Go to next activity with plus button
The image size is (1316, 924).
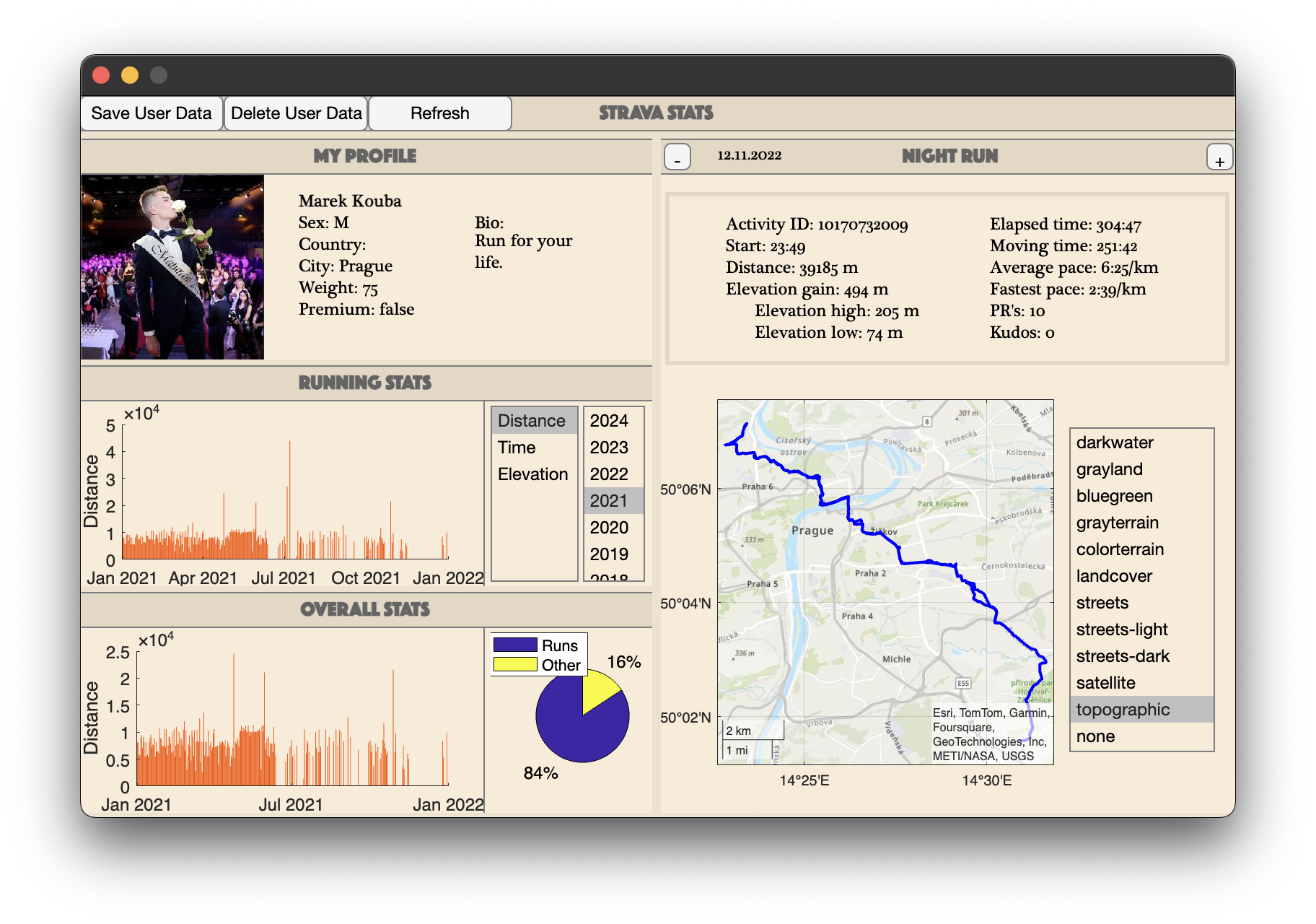1219,157
